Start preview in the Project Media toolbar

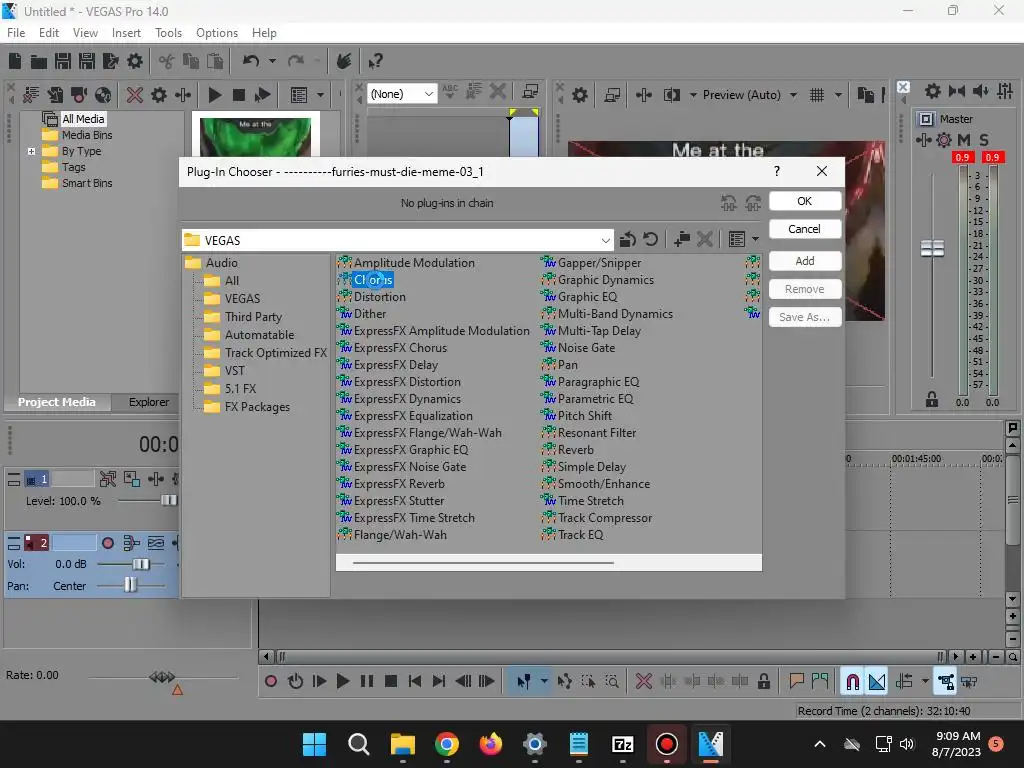[x=214, y=95]
